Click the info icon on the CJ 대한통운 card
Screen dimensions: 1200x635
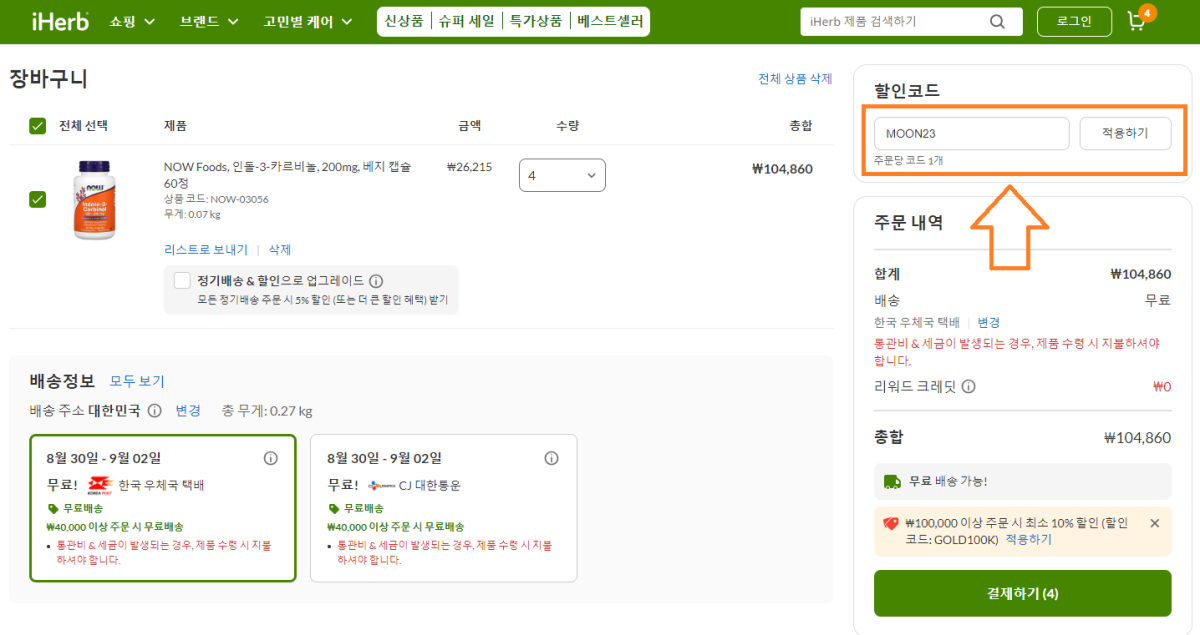point(551,458)
